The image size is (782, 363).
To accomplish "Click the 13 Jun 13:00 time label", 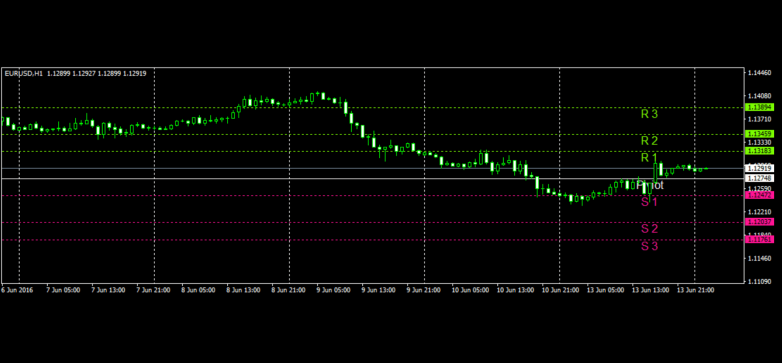I will 650,290.
